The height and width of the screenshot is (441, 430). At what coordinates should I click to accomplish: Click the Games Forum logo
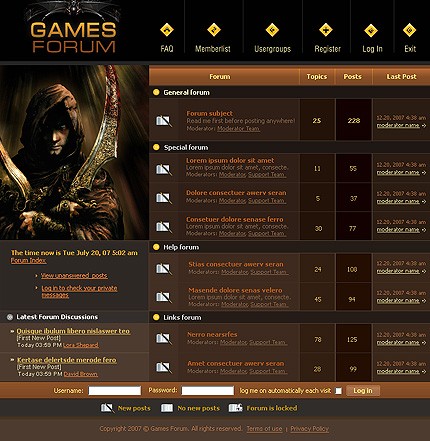click(x=73, y=37)
